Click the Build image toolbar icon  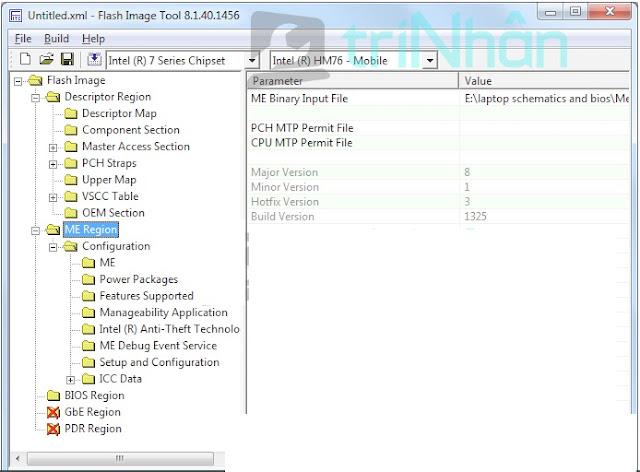pos(94,60)
